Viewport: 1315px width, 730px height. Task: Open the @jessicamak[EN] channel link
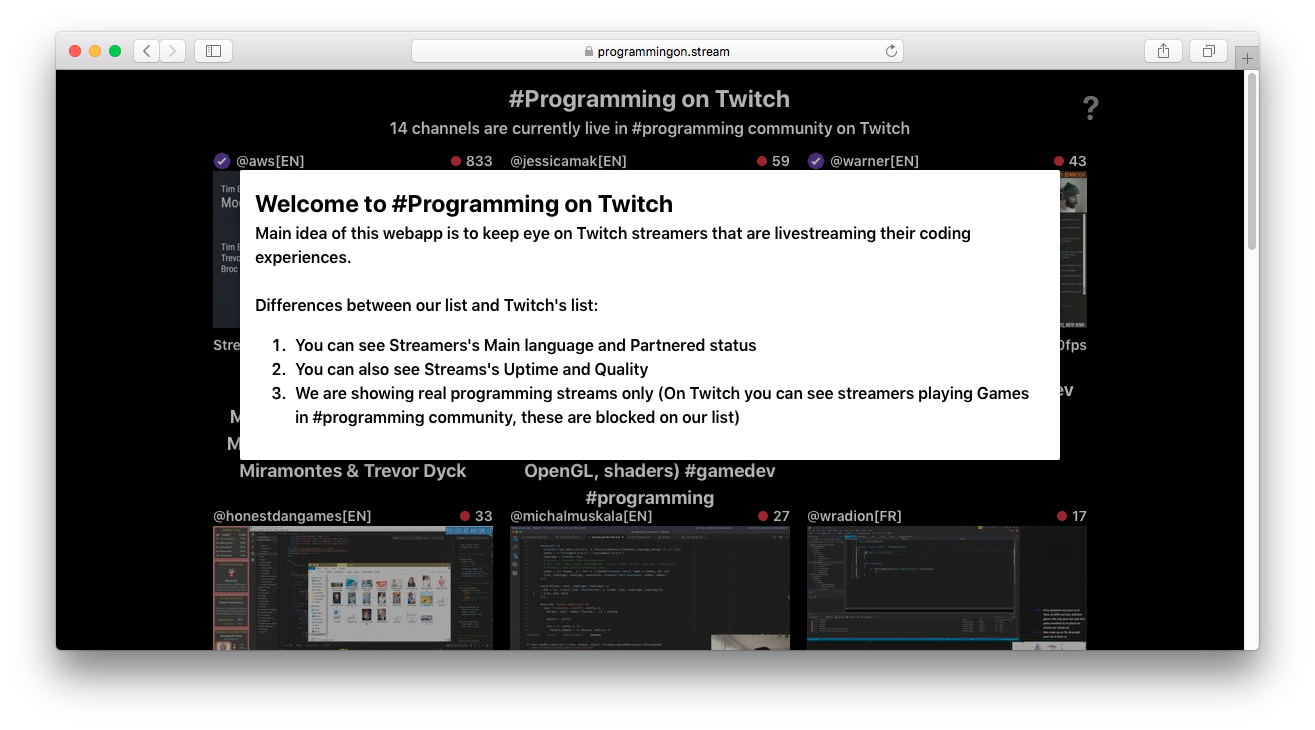[x=568, y=160]
